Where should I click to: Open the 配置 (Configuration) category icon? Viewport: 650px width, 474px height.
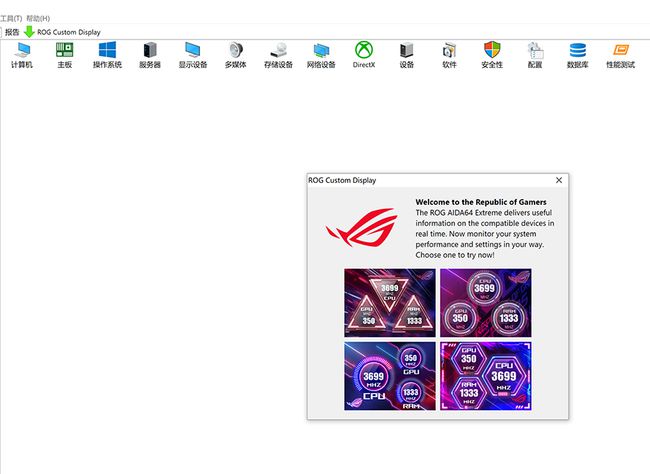point(535,55)
